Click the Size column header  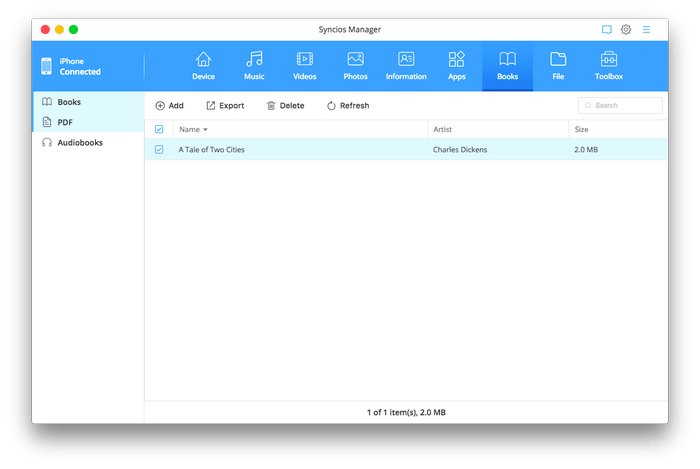(x=619, y=129)
